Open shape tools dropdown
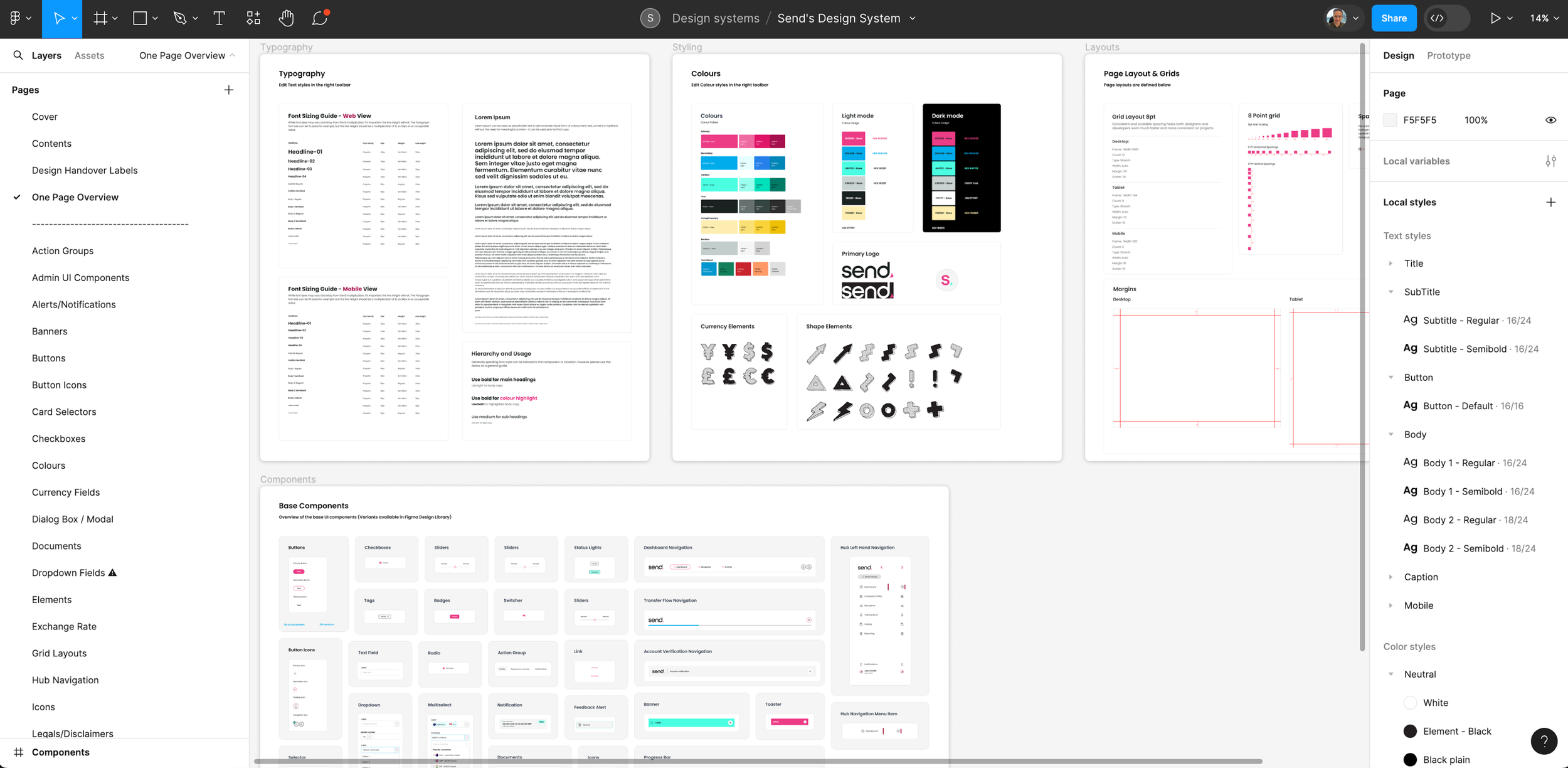The width and height of the screenshot is (1568, 768). click(155, 18)
